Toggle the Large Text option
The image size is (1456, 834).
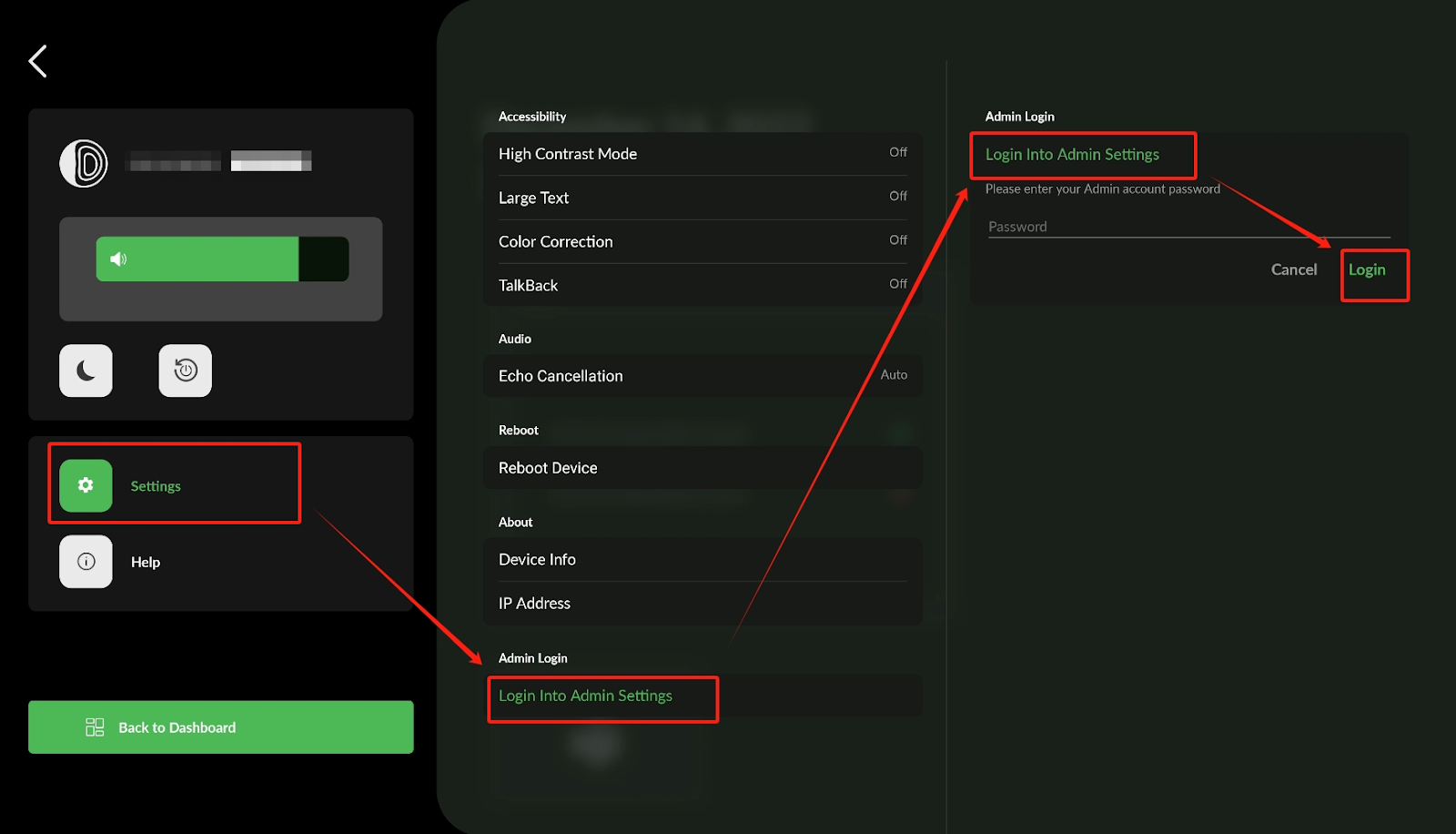(x=702, y=198)
